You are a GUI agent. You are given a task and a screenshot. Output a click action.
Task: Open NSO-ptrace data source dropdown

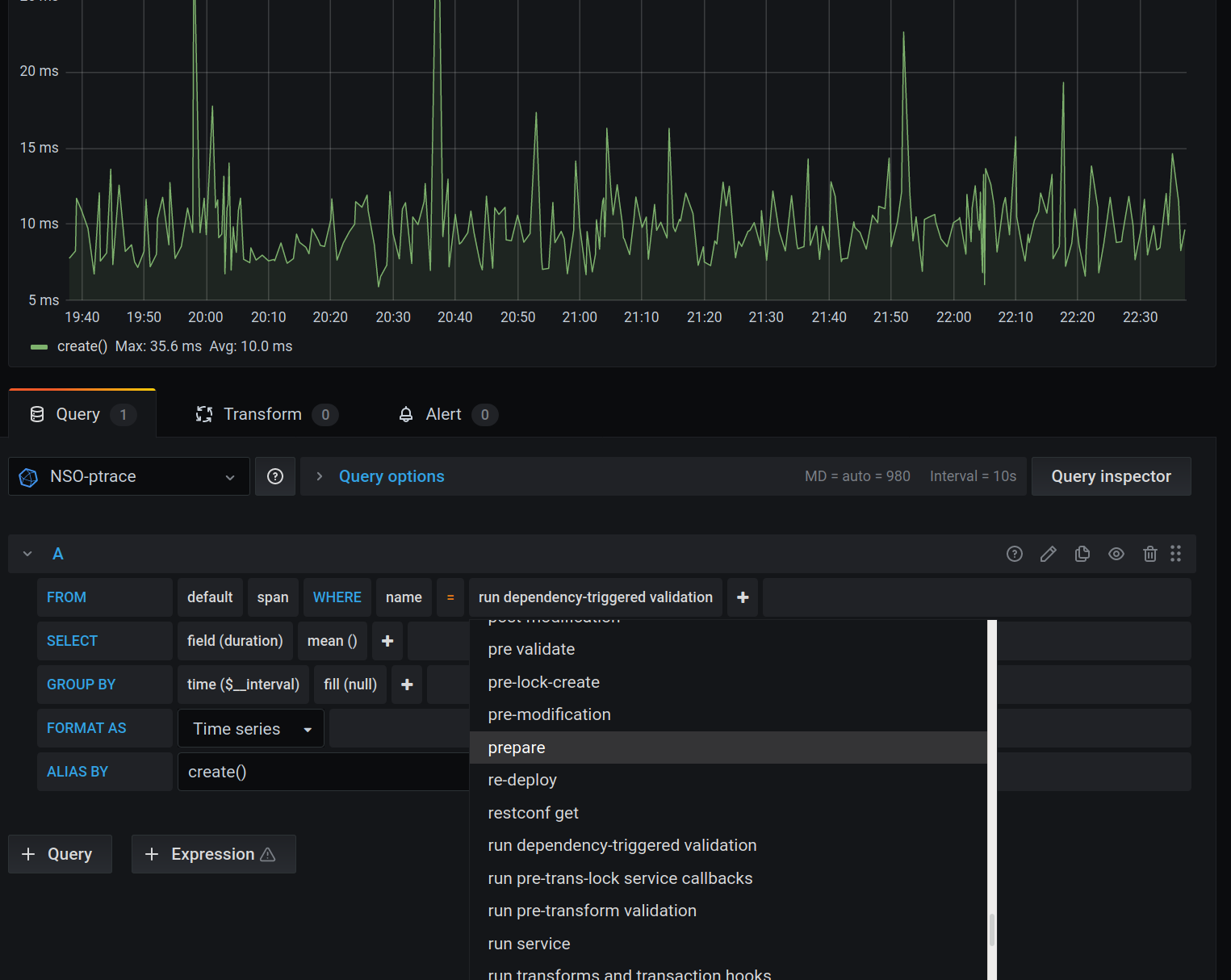click(129, 476)
